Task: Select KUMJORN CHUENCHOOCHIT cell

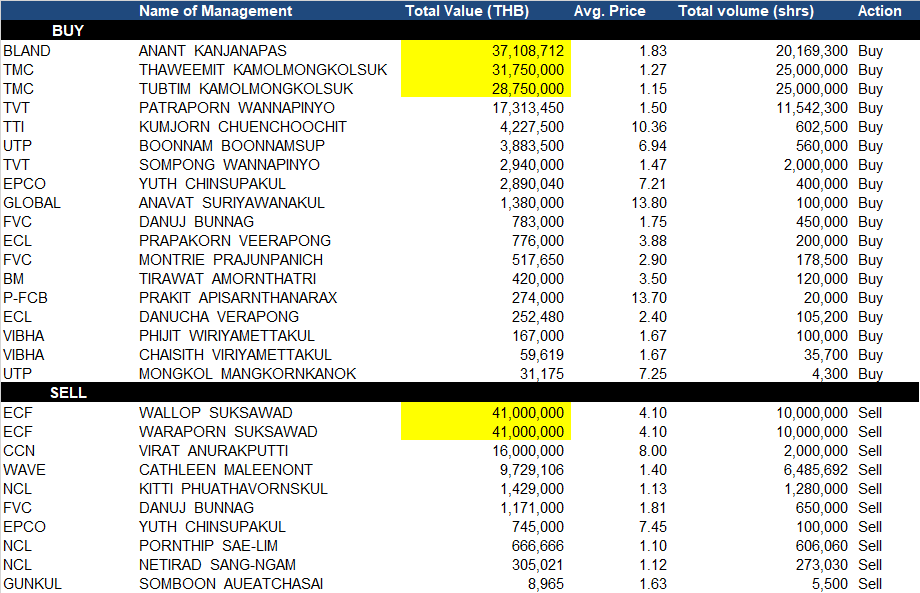Action: (x=243, y=127)
